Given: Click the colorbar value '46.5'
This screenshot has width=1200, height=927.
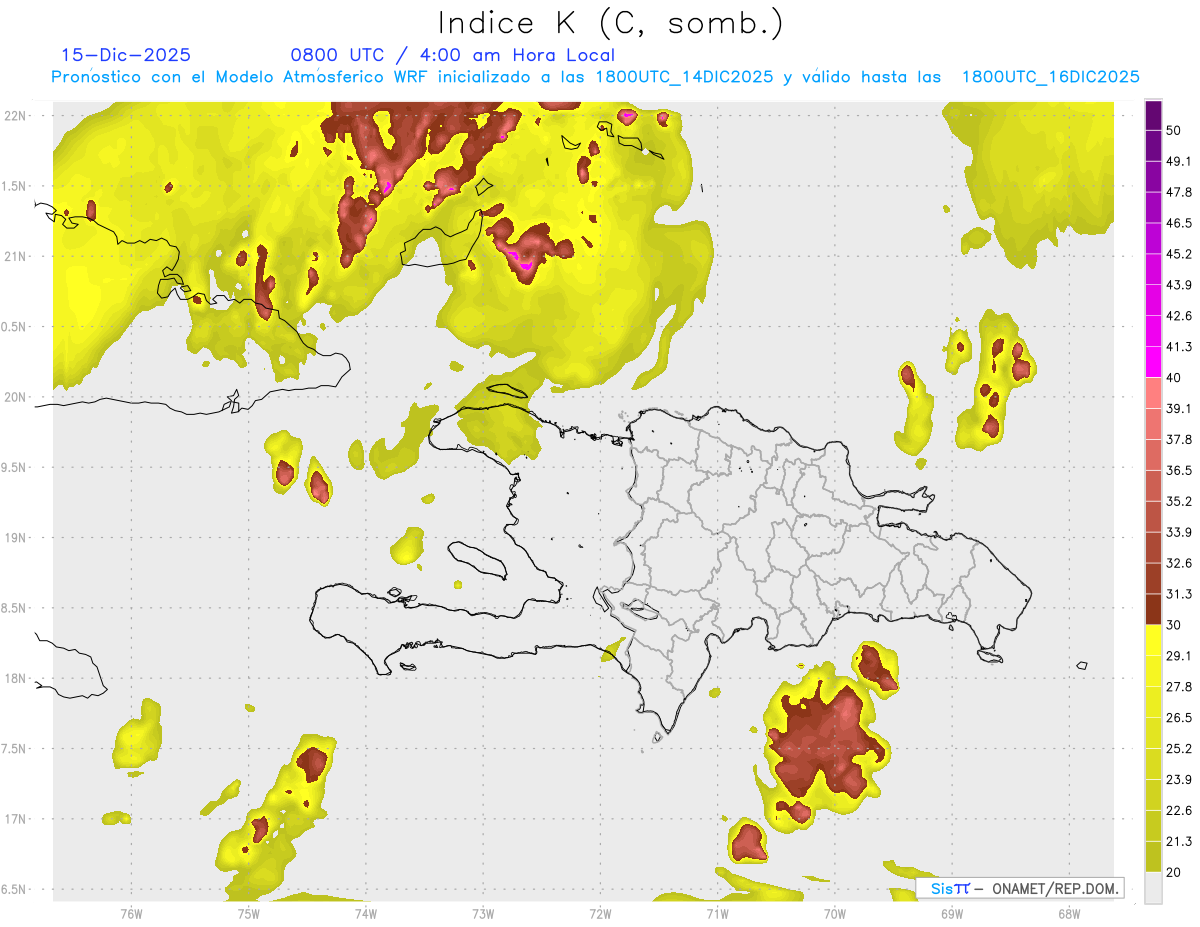Looking at the screenshot, I should pyautogui.click(x=1179, y=223).
